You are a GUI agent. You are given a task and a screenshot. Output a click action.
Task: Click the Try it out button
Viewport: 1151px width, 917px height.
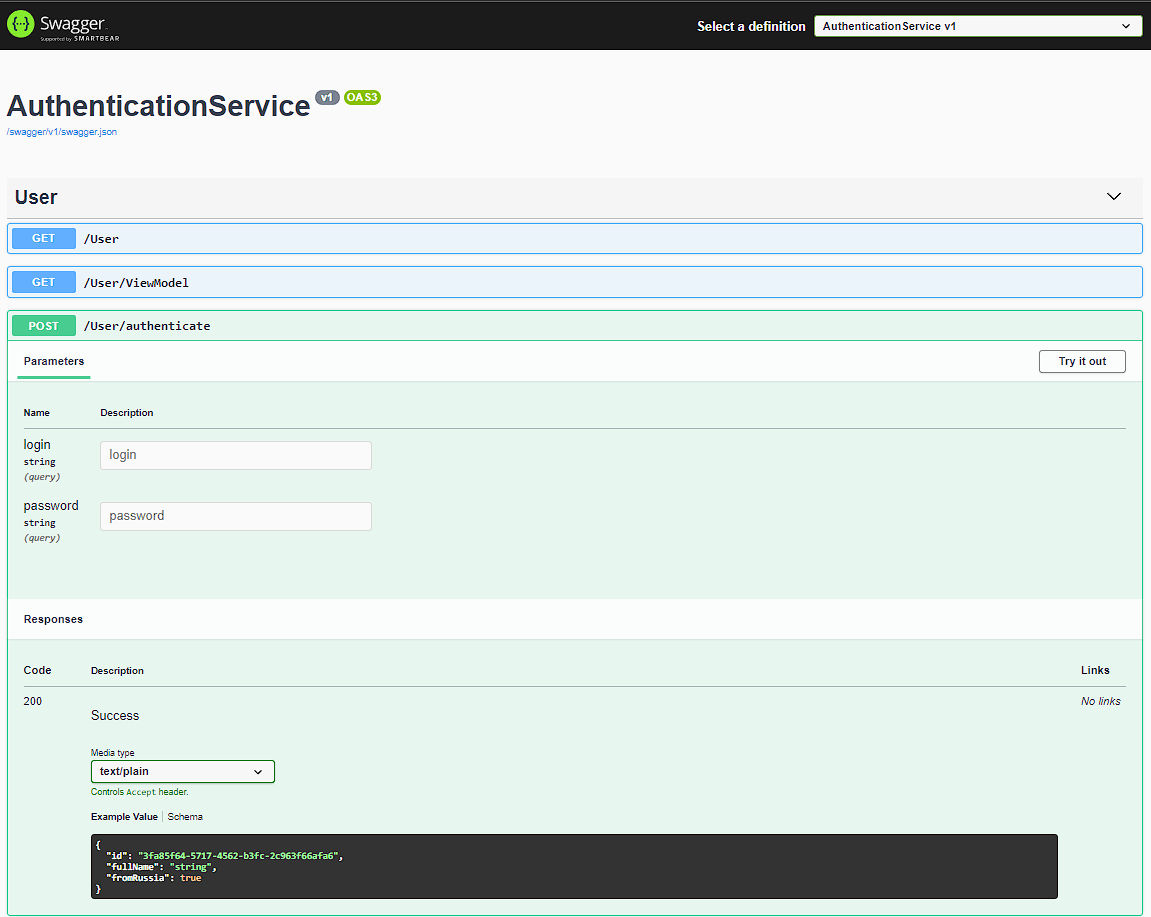1082,361
